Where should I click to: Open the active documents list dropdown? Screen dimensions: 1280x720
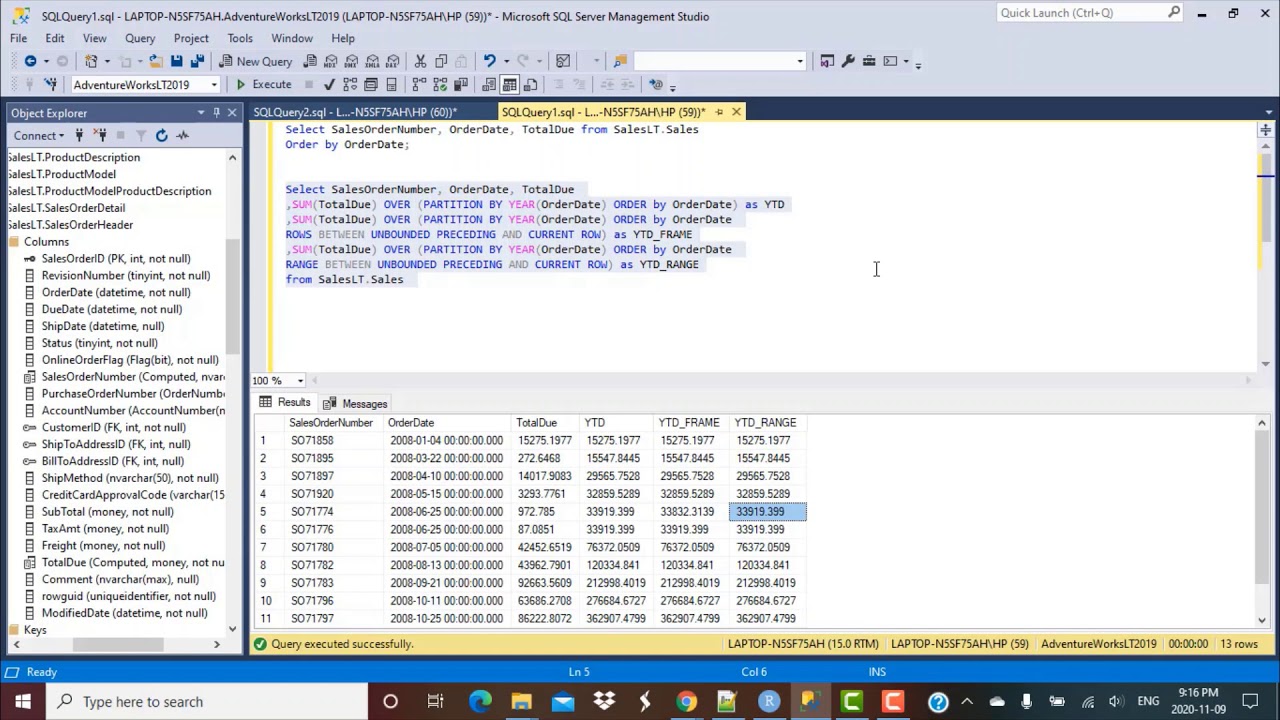tap(1269, 112)
